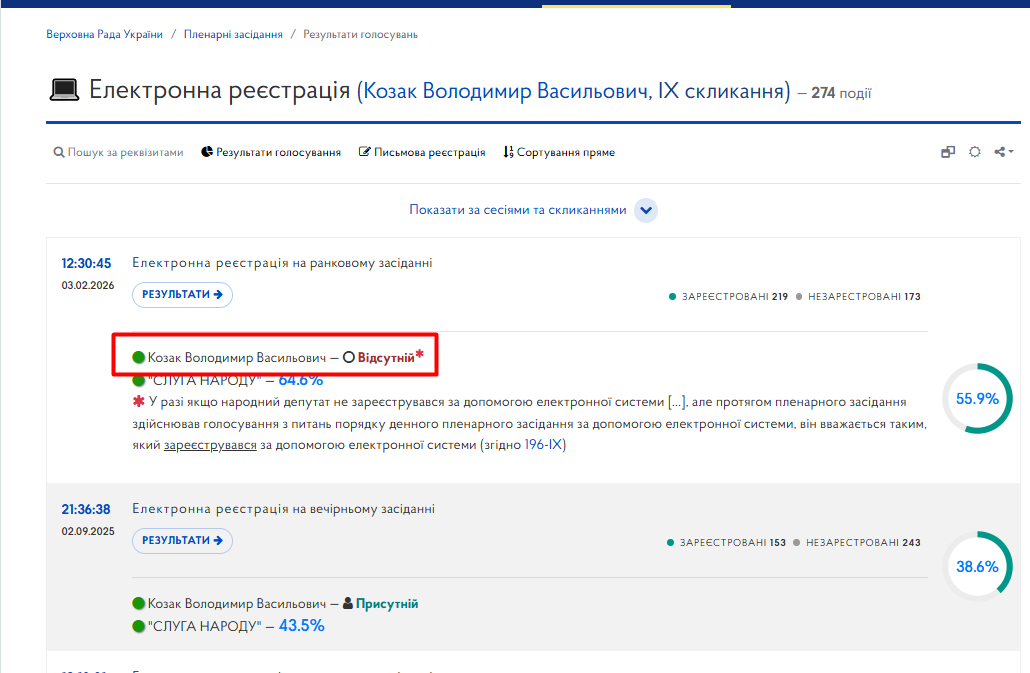Click the person icon before Присутній

[x=348, y=603]
